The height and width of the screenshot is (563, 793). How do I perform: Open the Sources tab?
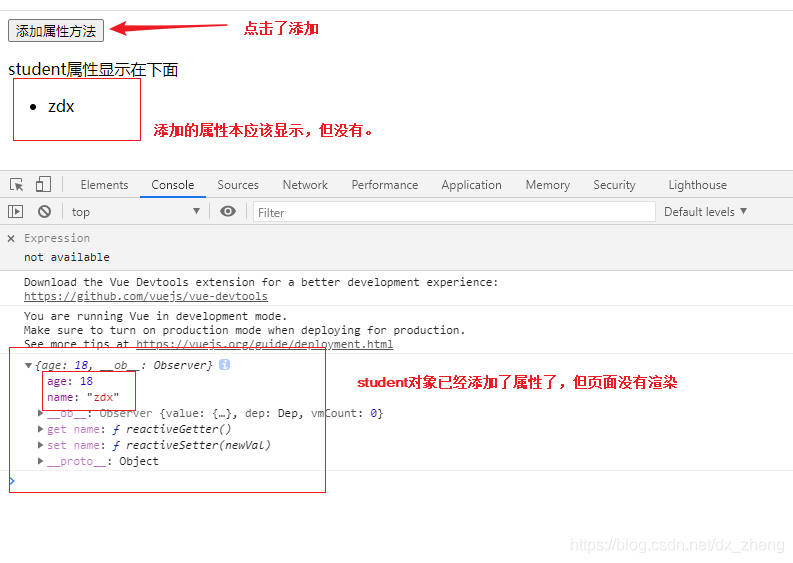238,185
